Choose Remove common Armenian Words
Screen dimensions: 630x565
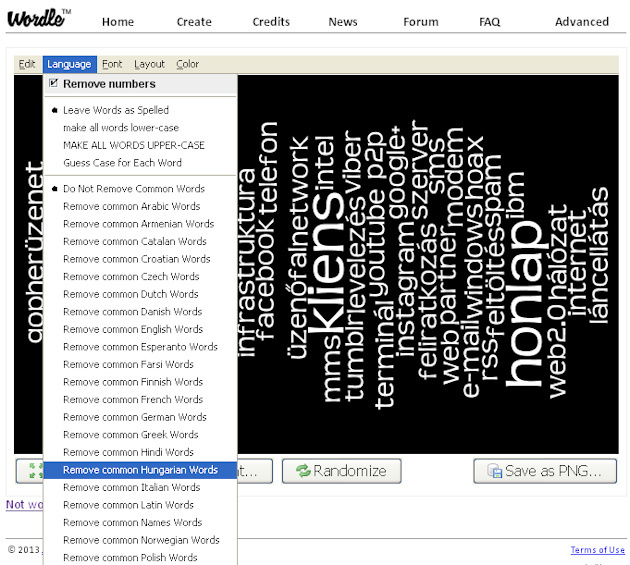coord(140,224)
